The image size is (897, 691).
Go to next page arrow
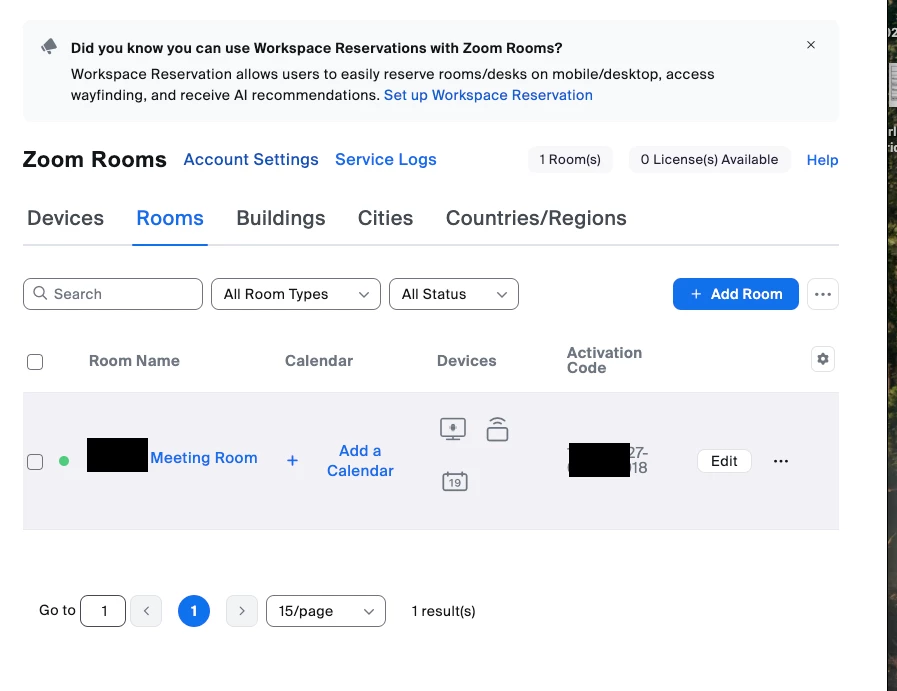click(x=242, y=611)
